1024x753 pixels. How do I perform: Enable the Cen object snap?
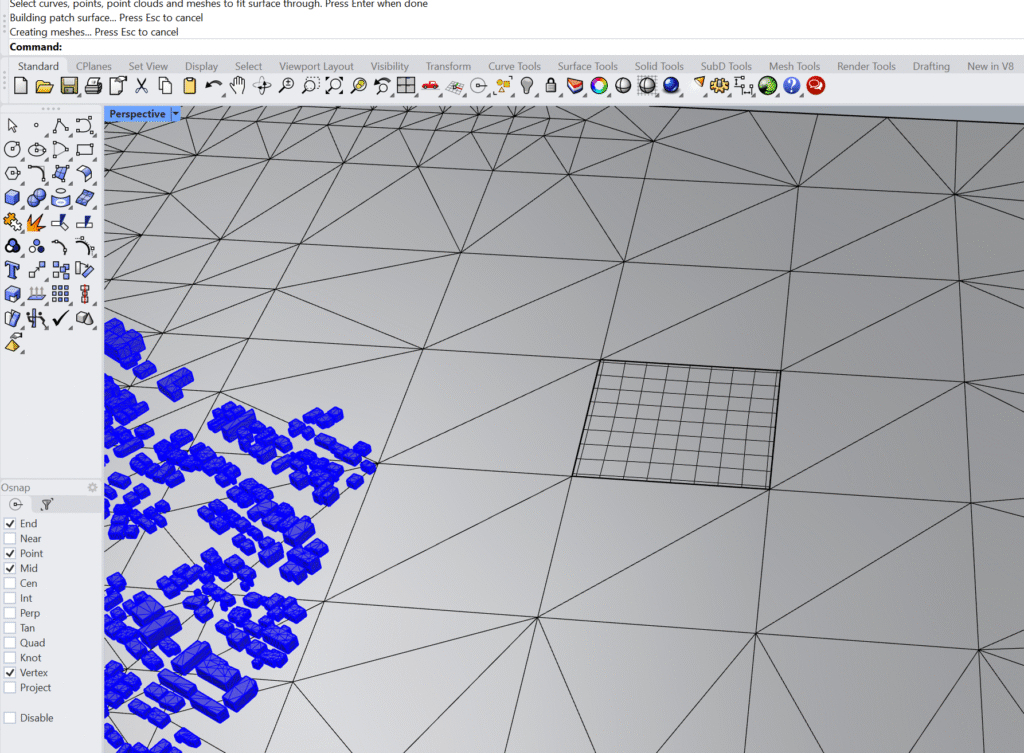8,583
